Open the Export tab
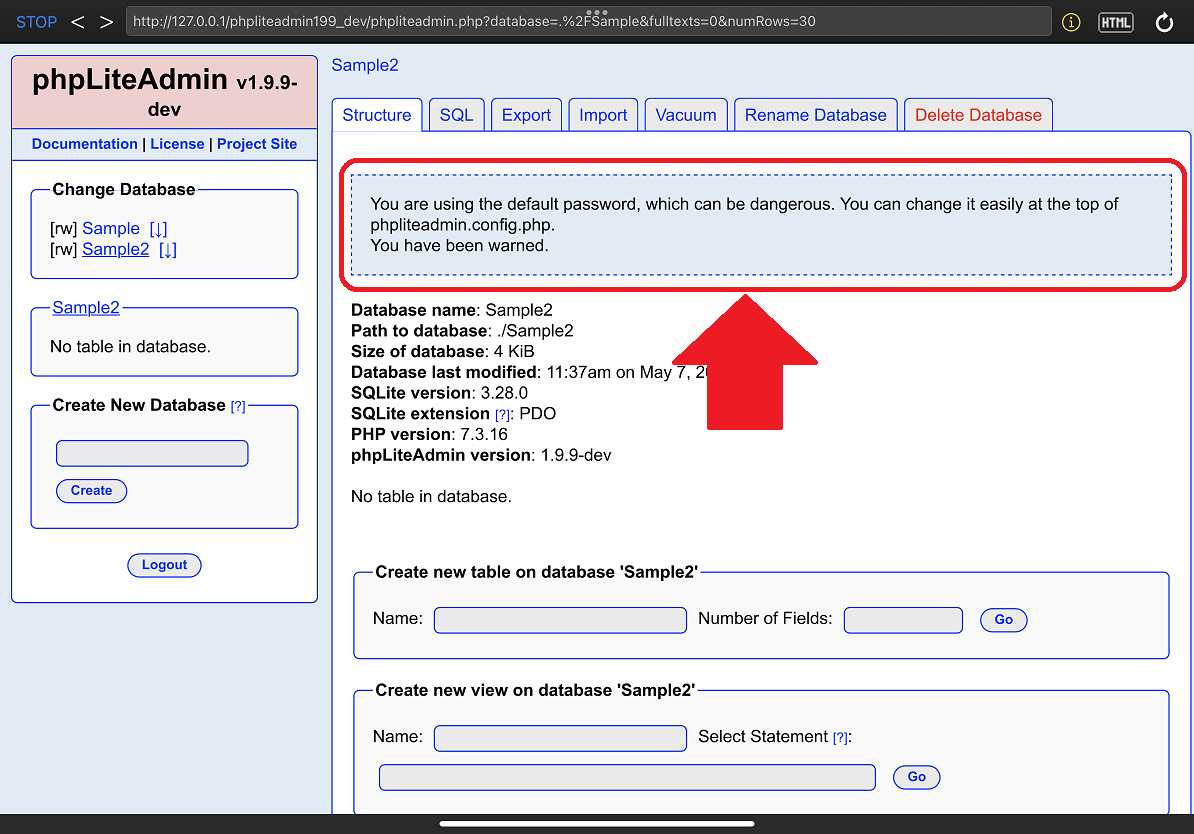 coord(526,115)
